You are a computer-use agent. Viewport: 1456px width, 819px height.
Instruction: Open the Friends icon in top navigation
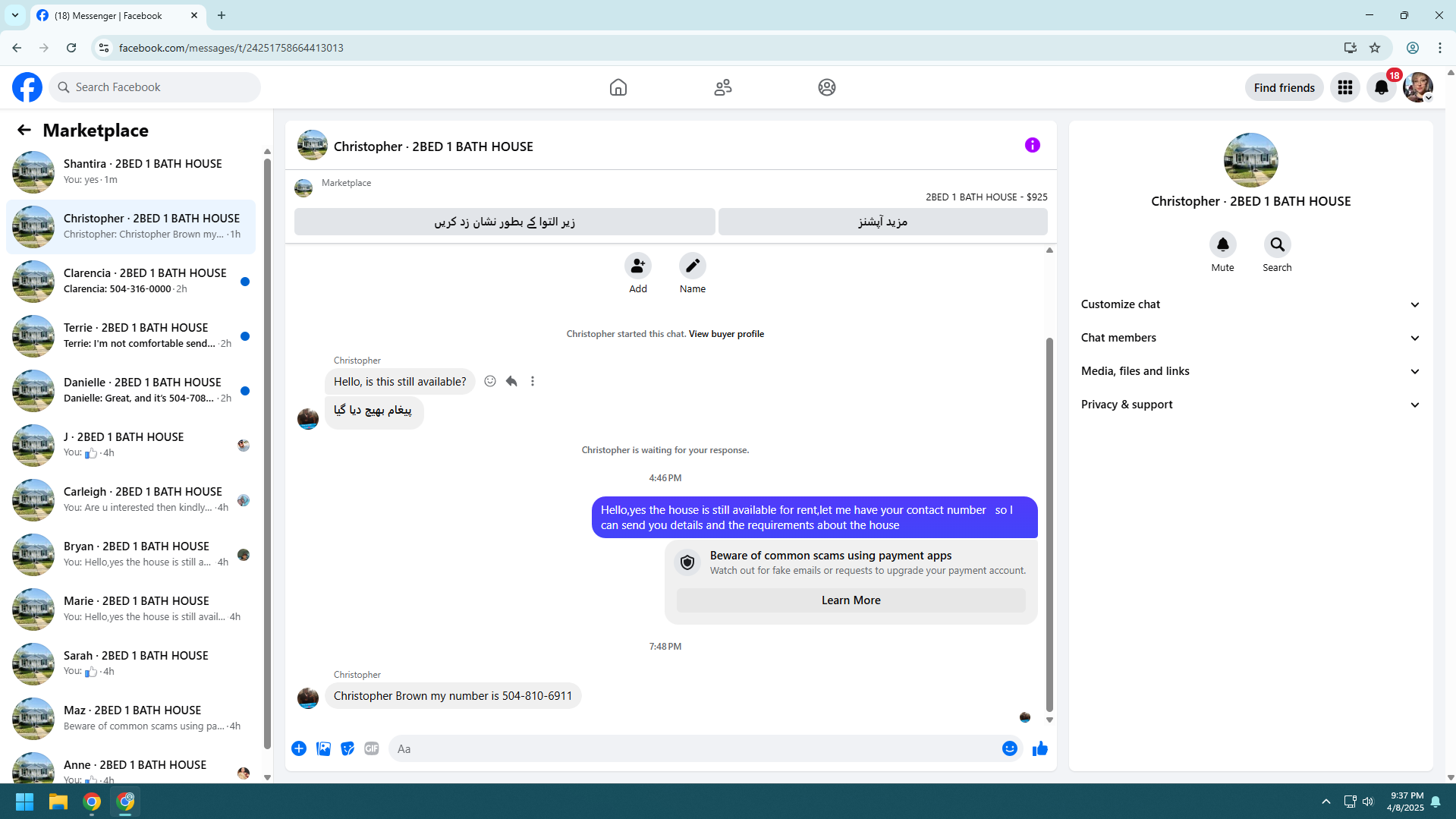coord(723,87)
